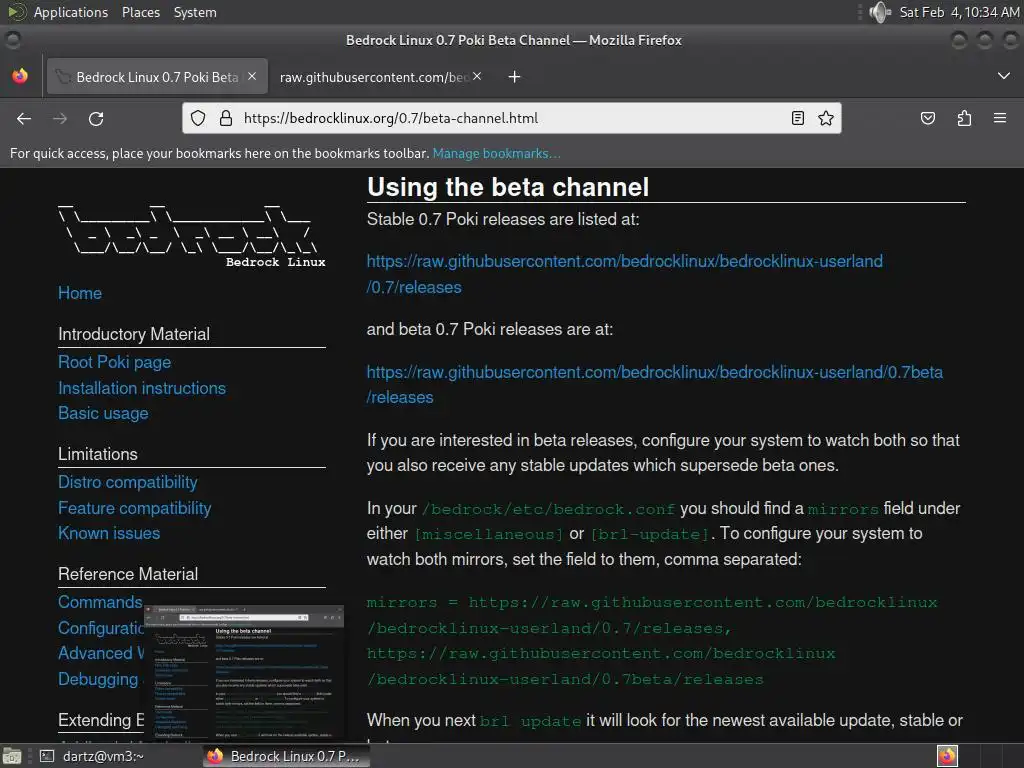Open the Home sidebar link

[80, 293]
